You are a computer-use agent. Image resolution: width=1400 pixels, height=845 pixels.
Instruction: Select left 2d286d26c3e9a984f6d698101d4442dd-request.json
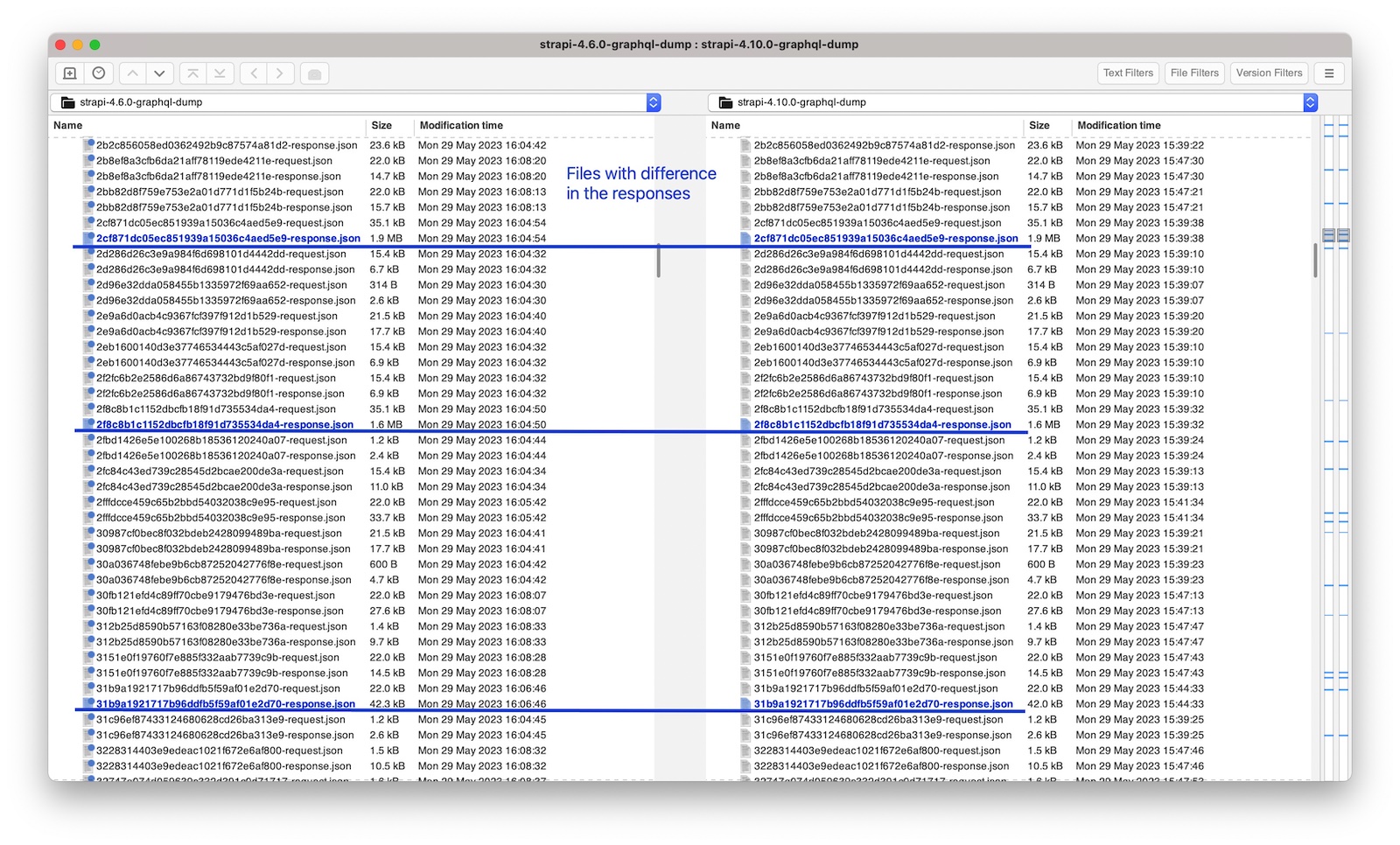pos(221,254)
